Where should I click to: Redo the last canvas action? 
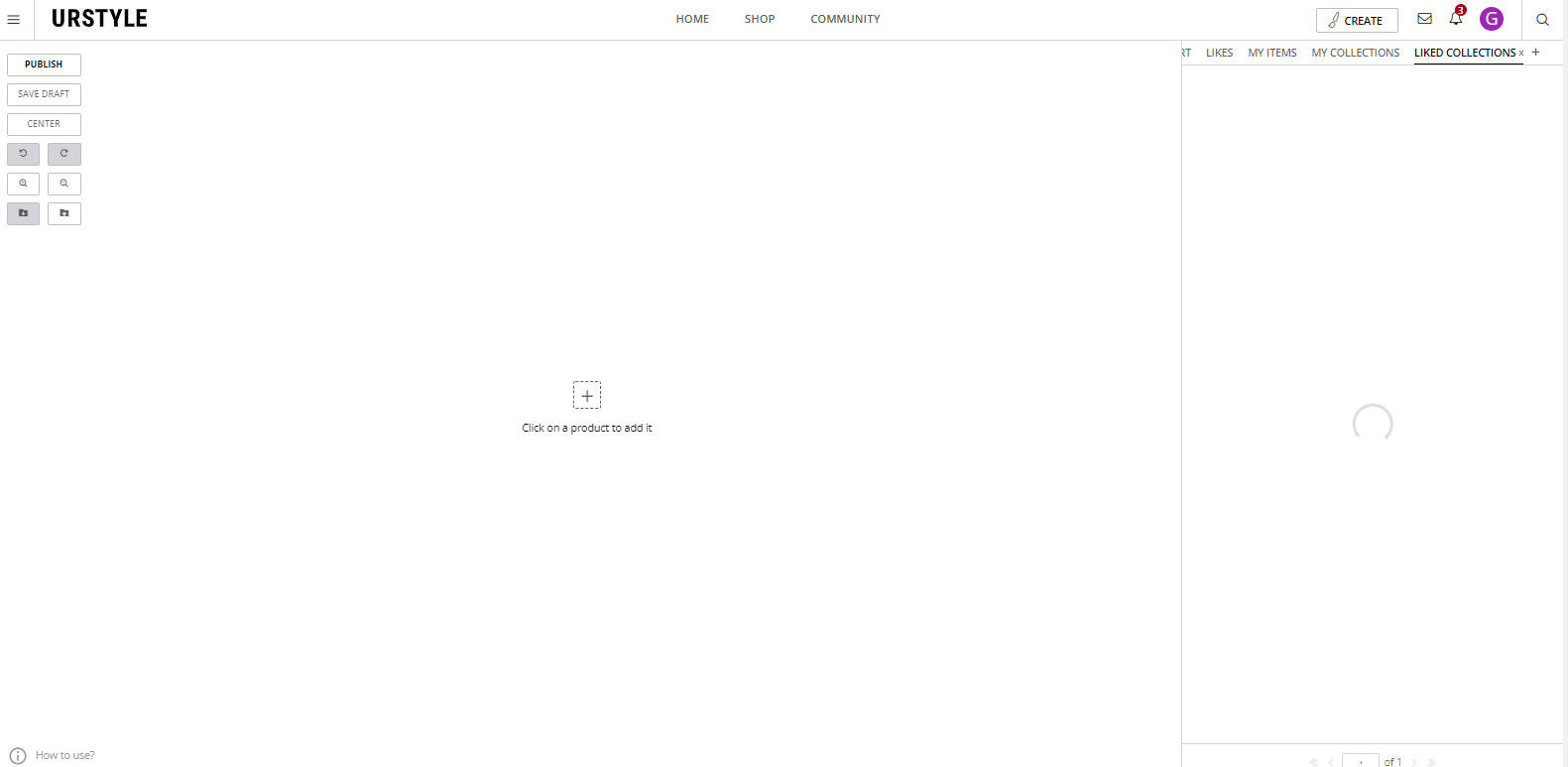[x=64, y=154]
